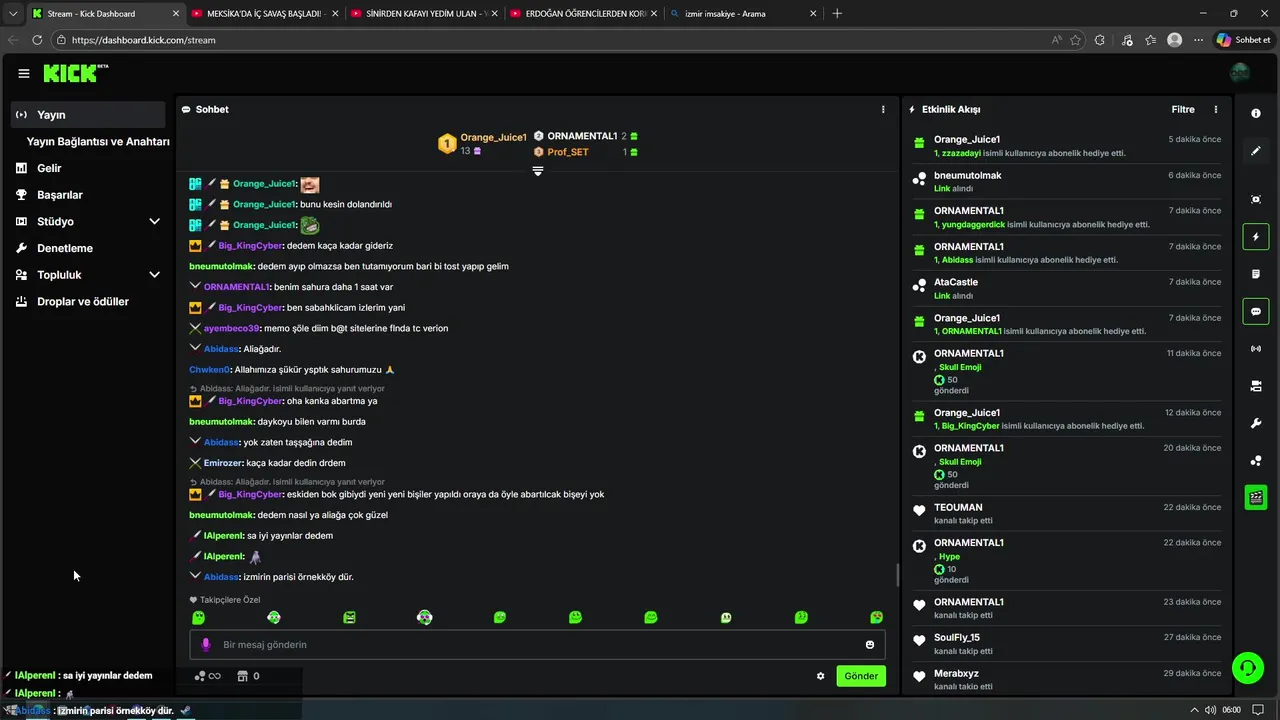Click the channel points infinity counter

pyautogui.click(x=207, y=676)
